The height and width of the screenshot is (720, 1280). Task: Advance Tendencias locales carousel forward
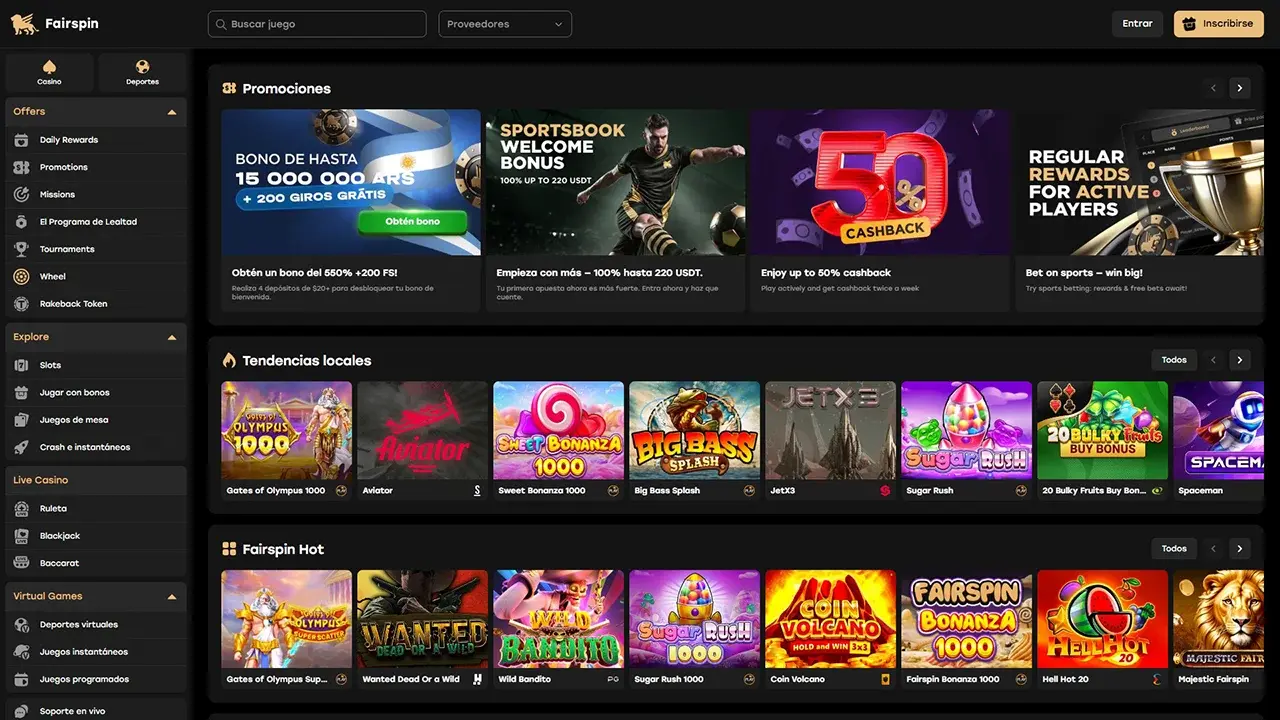point(1240,360)
